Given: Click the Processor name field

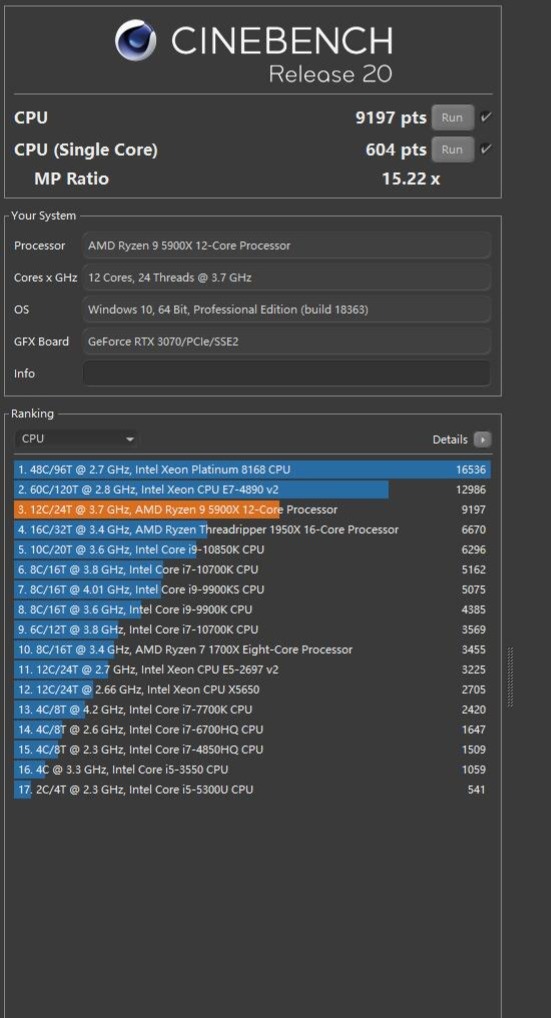Looking at the screenshot, I should pyautogui.click(x=286, y=245).
